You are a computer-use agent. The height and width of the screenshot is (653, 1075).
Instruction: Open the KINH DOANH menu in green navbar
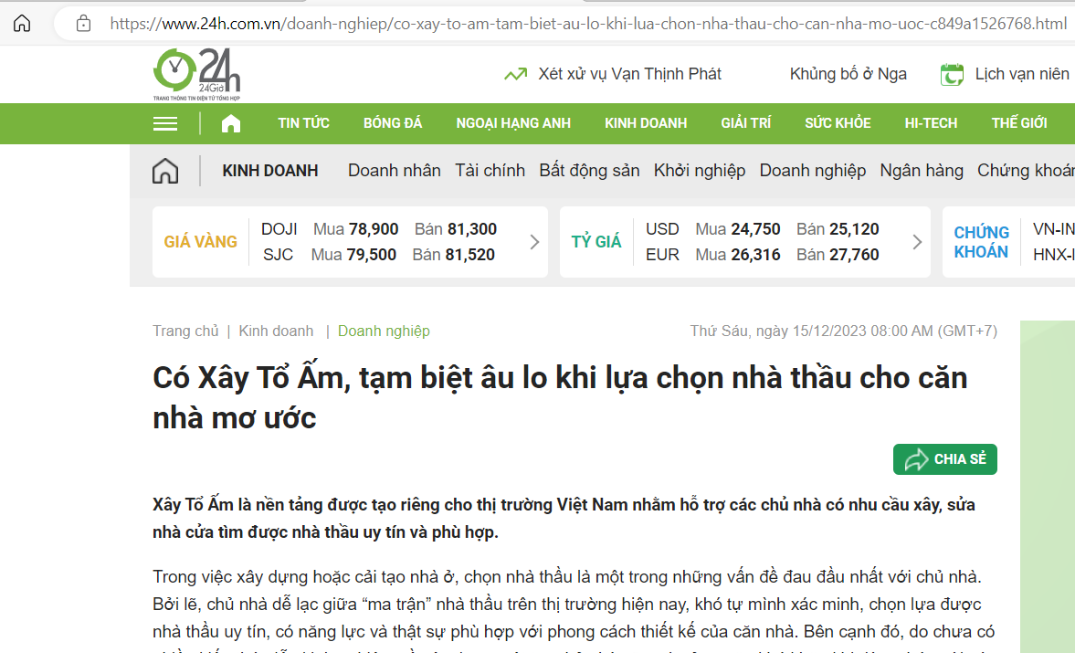646,123
